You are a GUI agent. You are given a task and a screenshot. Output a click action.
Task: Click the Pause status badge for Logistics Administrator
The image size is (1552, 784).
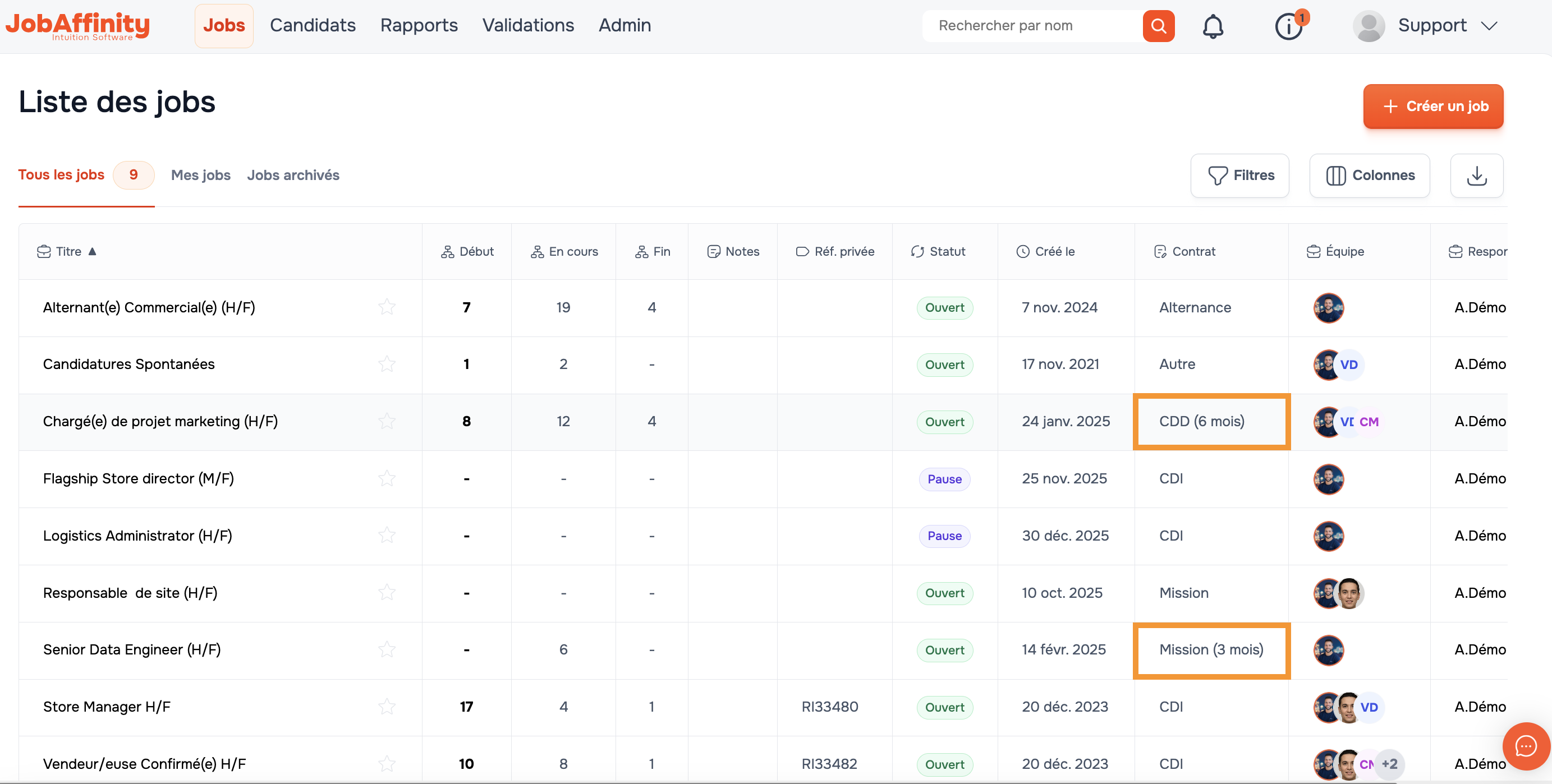(x=944, y=536)
